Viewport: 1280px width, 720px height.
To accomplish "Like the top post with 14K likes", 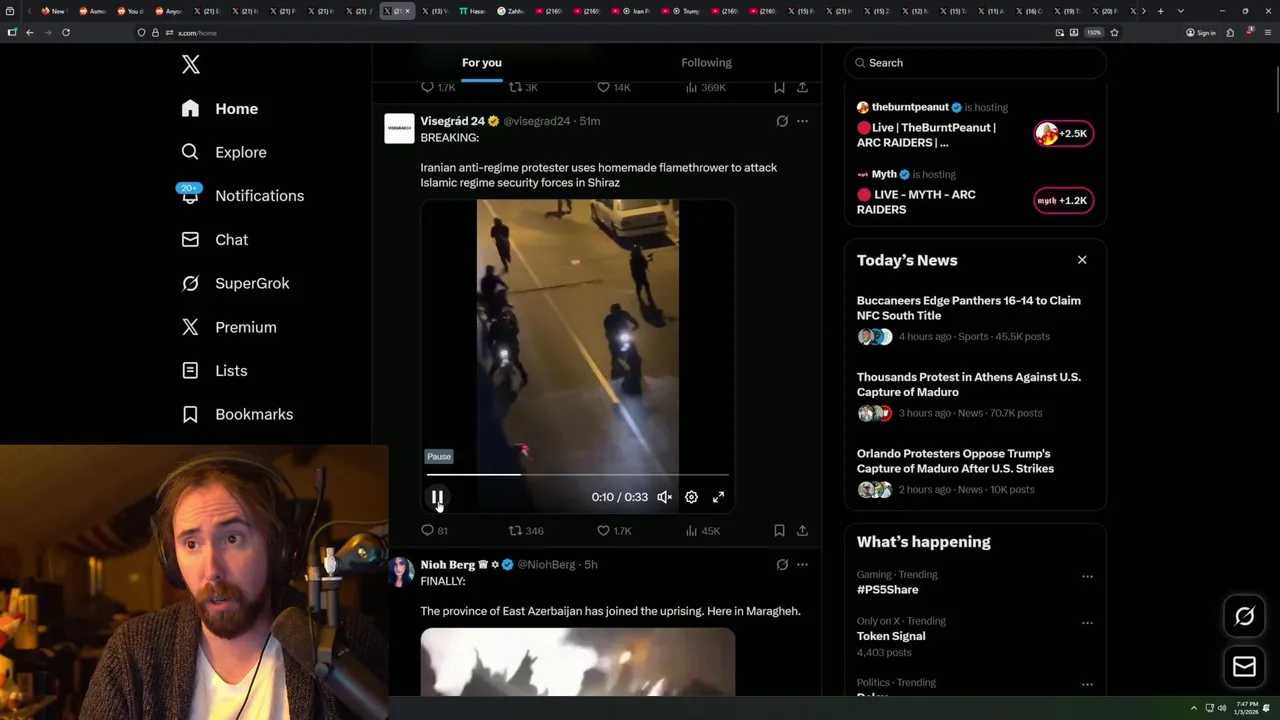I will click(x=614, y=87).
